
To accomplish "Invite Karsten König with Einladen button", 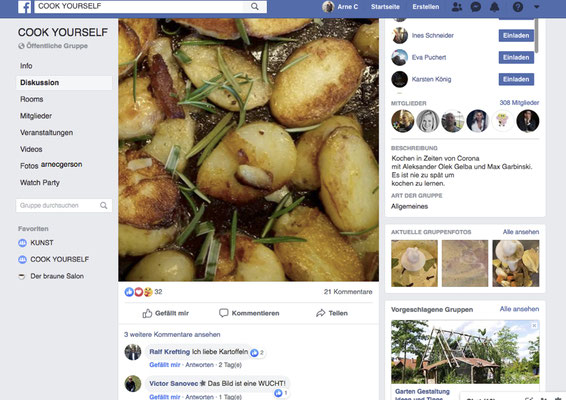I will click(516, 79).
